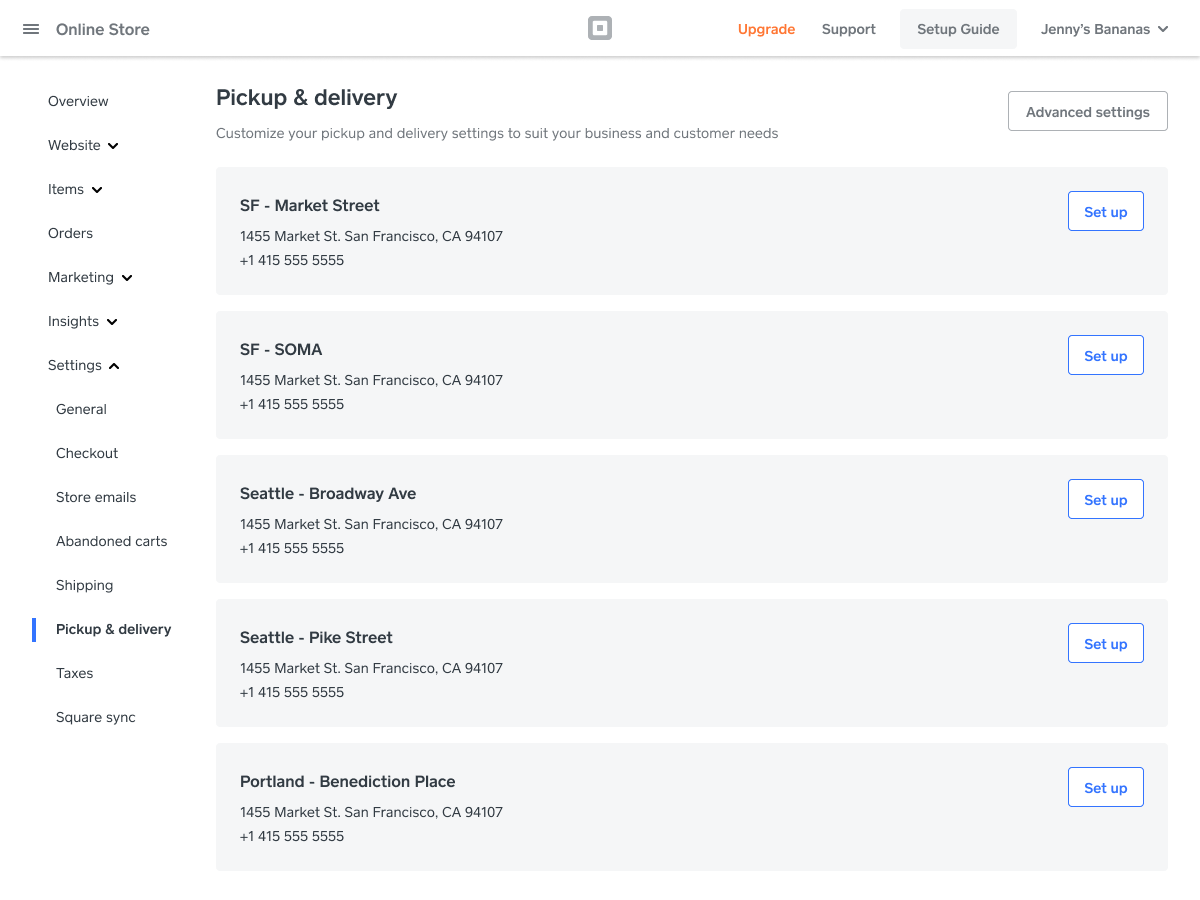Viewport: 1200px width, 900px height.
Task: Go to Overview in sidebar
Action: click(x=78, y=101)
